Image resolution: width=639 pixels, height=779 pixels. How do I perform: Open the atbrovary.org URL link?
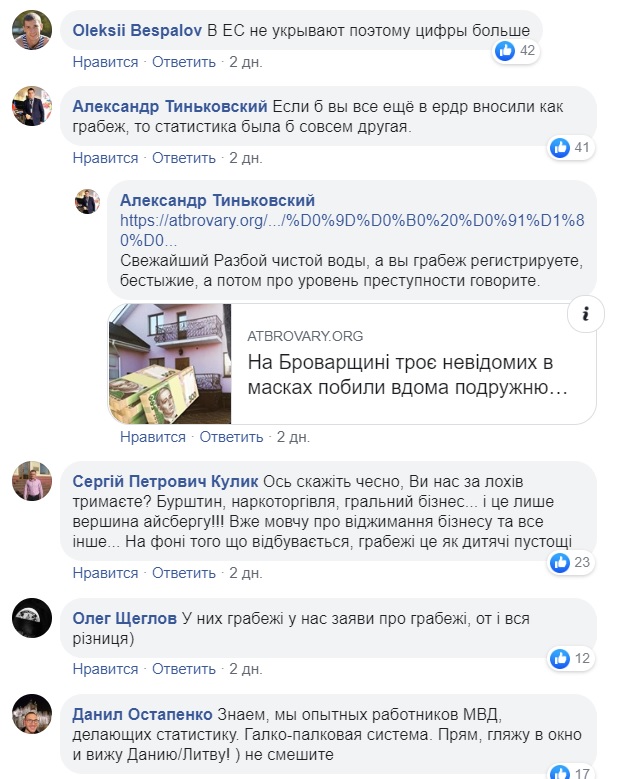(352, 230)
